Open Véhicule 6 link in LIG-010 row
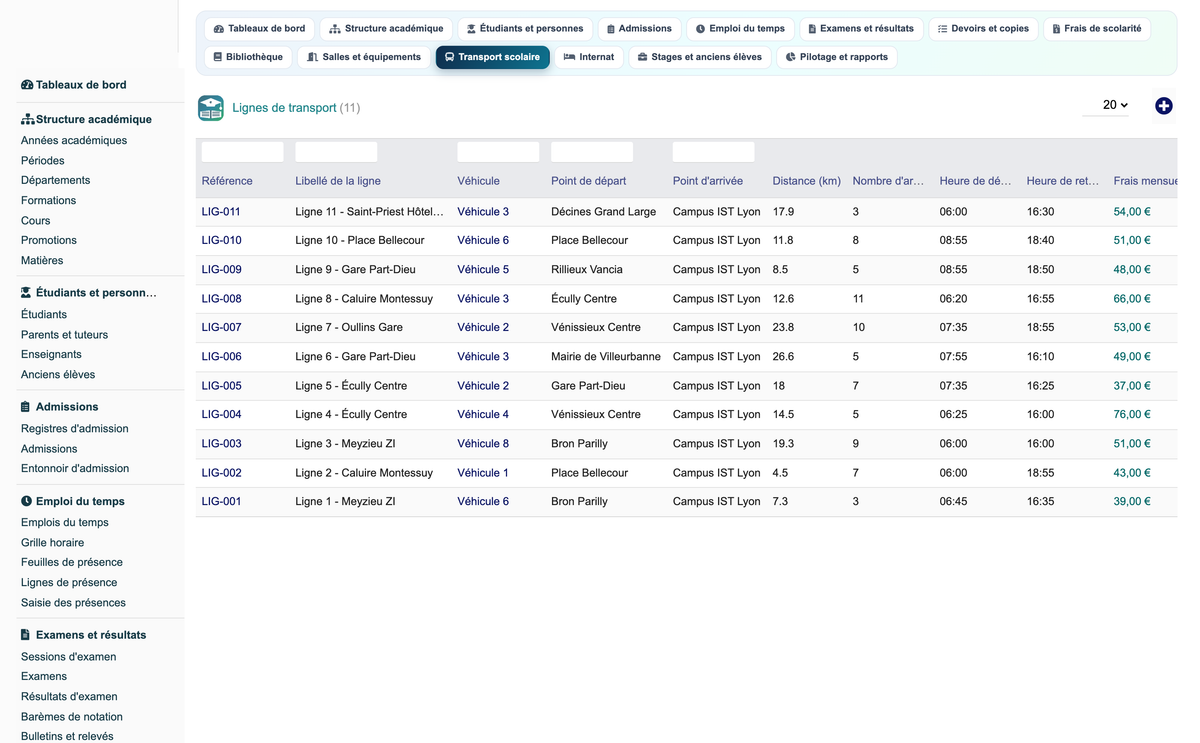 tap(483, 241)
